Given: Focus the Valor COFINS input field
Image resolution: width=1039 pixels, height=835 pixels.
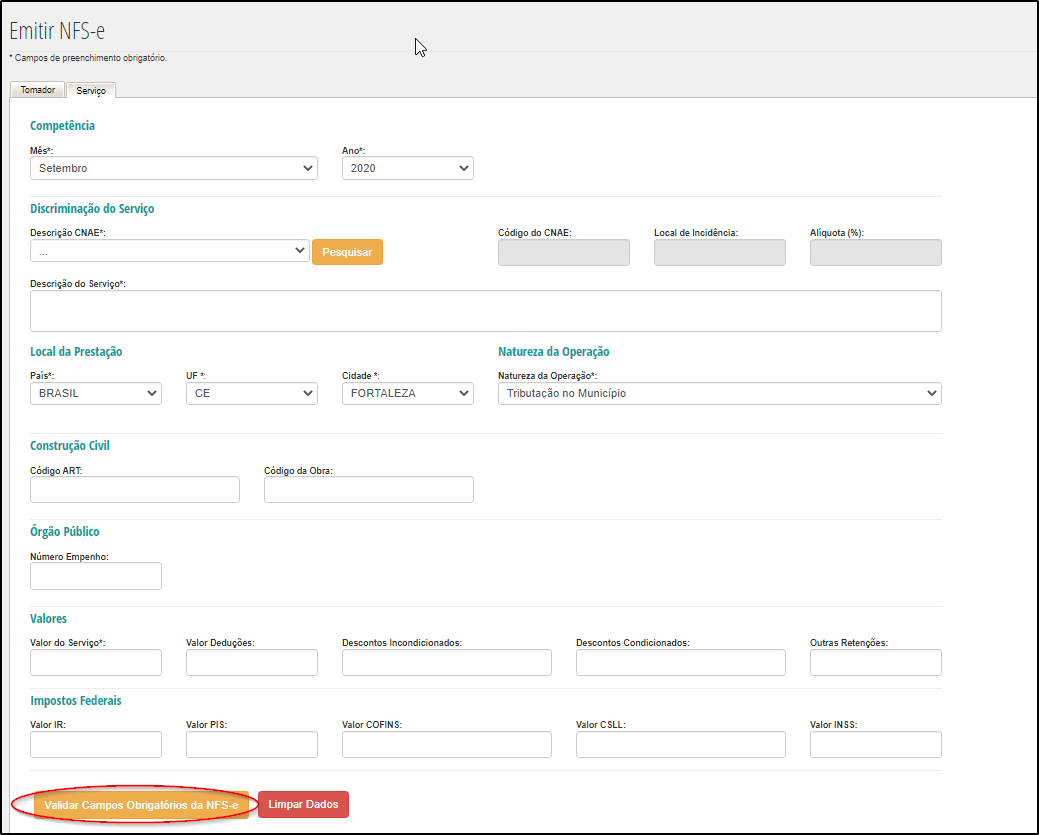Looking at the screenshot, I should pos(447,745).
